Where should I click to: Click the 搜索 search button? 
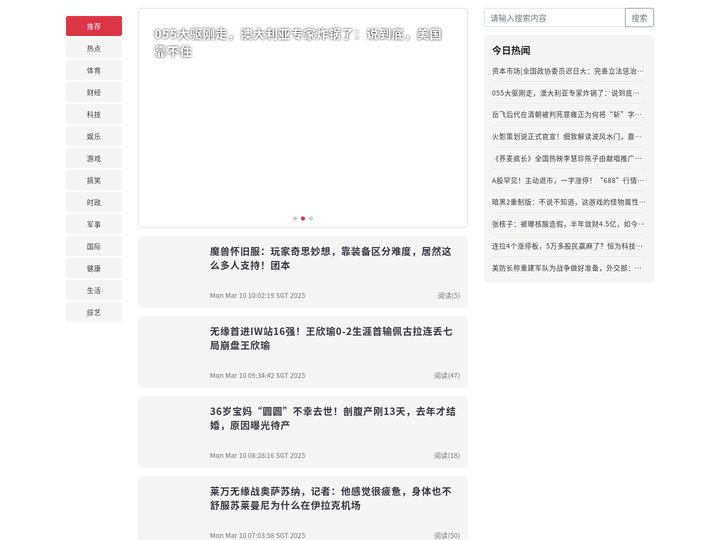(639, 18)
